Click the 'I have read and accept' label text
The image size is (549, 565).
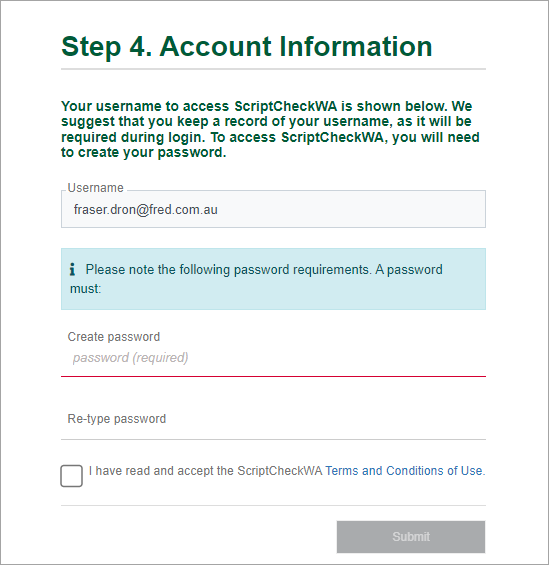[x=206, y=471]
